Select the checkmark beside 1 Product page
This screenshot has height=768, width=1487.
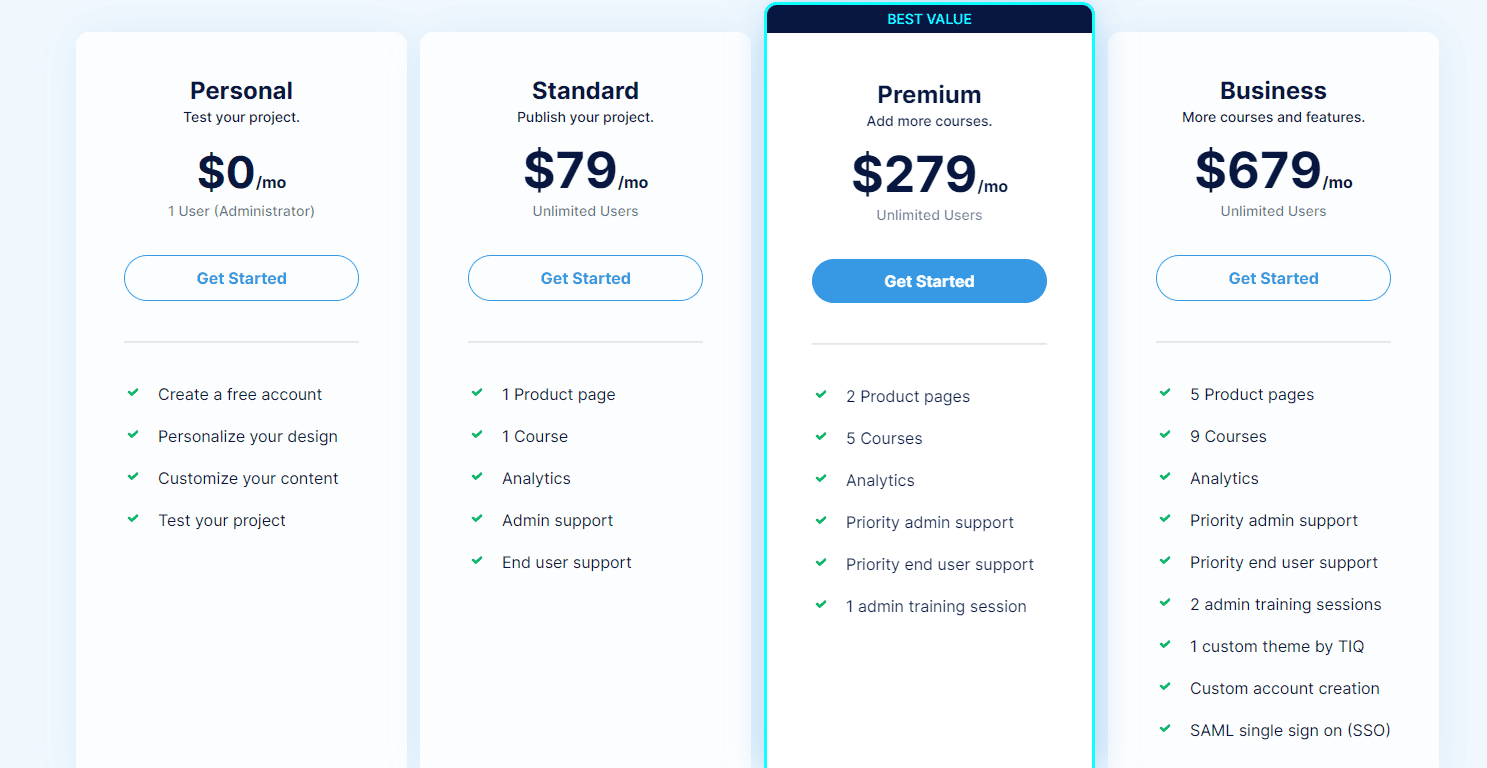pyautogui.click(x=477, y=394)
